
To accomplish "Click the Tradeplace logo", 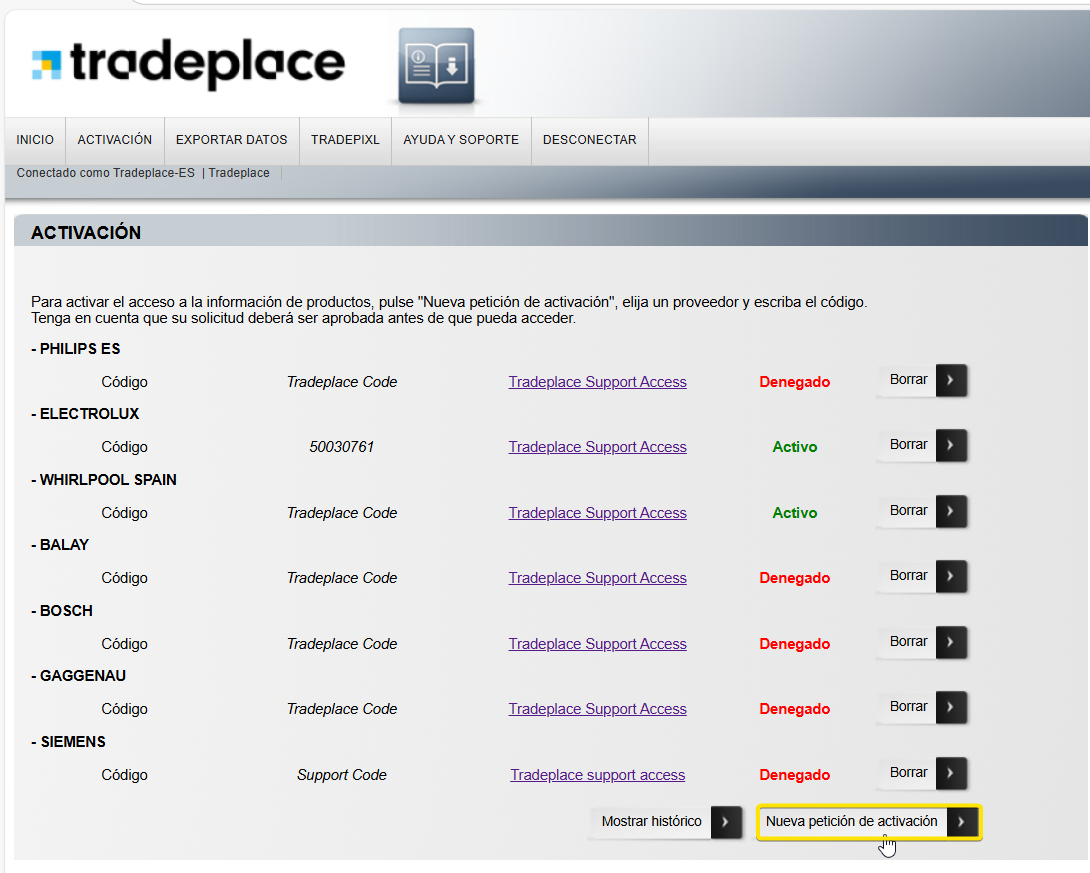I will 188,63.
